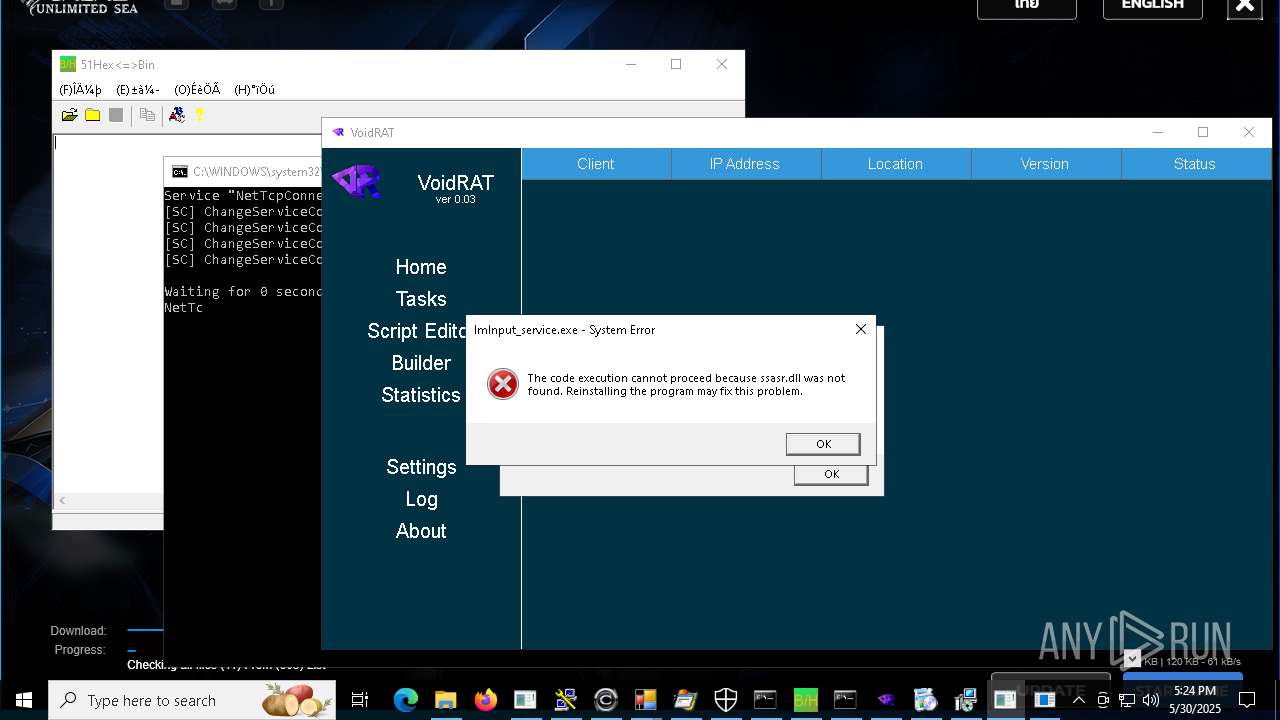
Task: Click OK in ImInput_service.exe System Error dialog
Action: coord(823,444)
